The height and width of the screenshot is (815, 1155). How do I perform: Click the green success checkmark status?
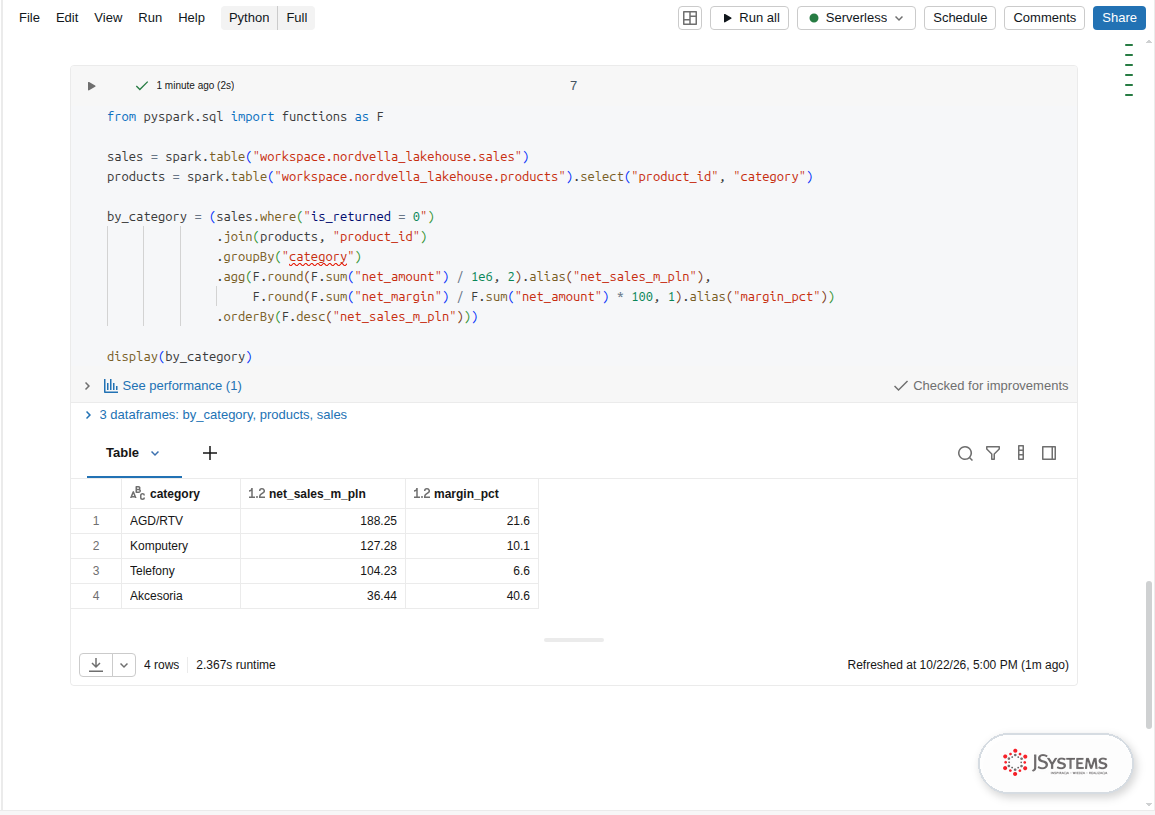tap(142, 85)
